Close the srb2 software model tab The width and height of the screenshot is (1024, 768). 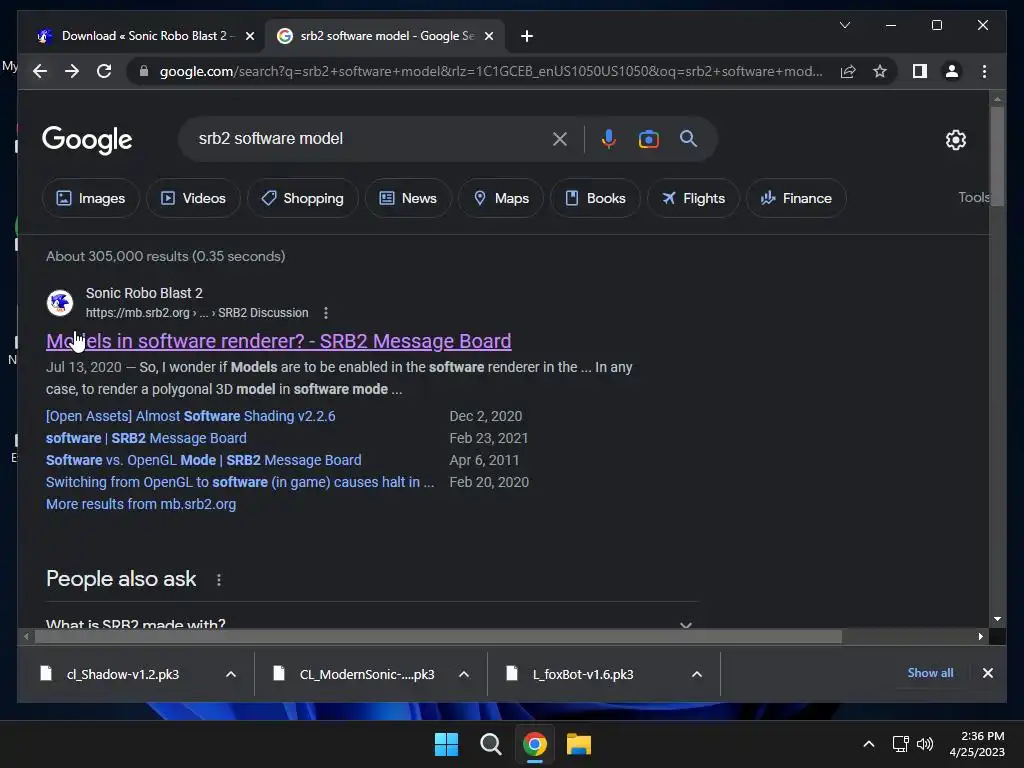(x=488, y=36)
